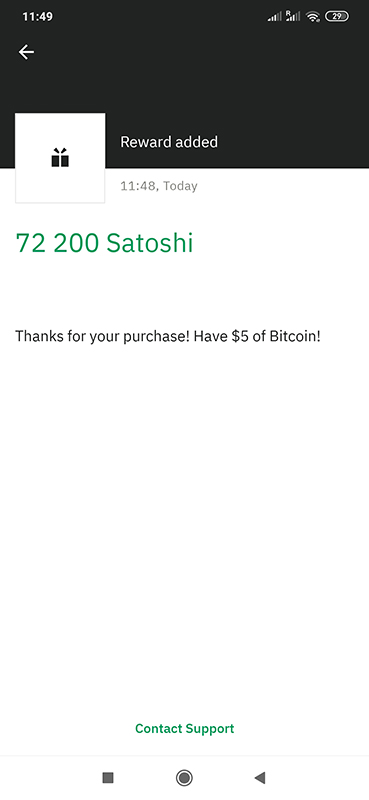Tap the gift box reward icon
The width and height of the screenshot is (369, 800).
pyautogui.click(x=60, y=158)
